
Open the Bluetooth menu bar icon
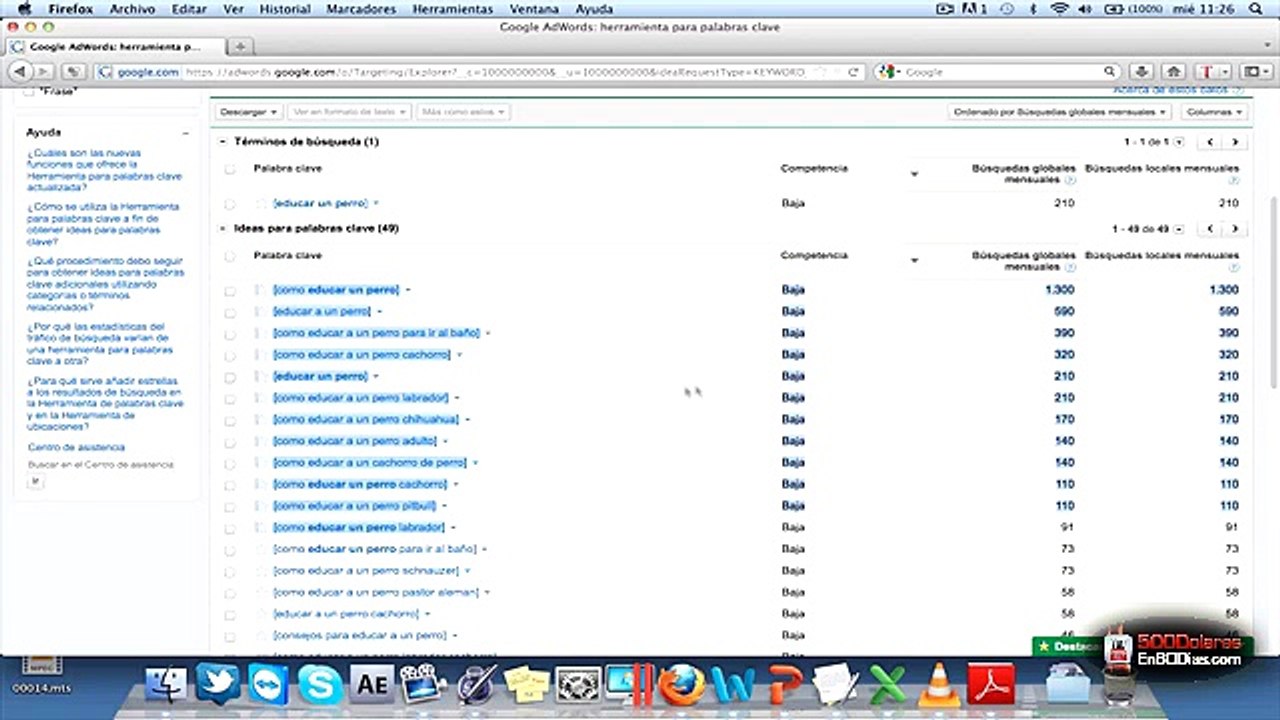[x=1034, y=9]
